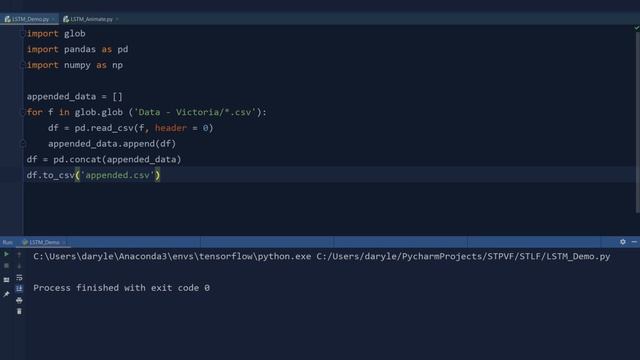Click the 'import pandas as pd' line
This screenshot has height=360, width=640.
click(78, 49)
